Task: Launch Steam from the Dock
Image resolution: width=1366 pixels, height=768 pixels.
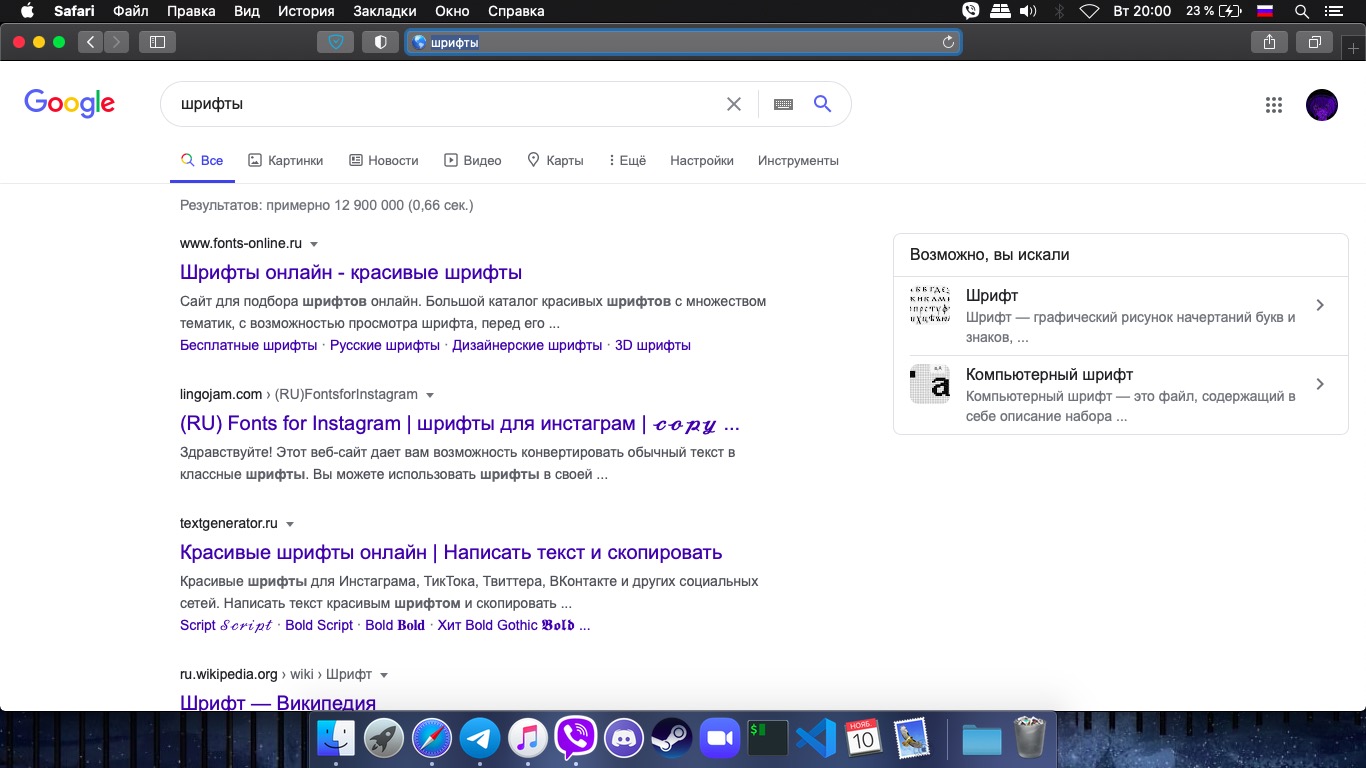Action: (671, 739)
